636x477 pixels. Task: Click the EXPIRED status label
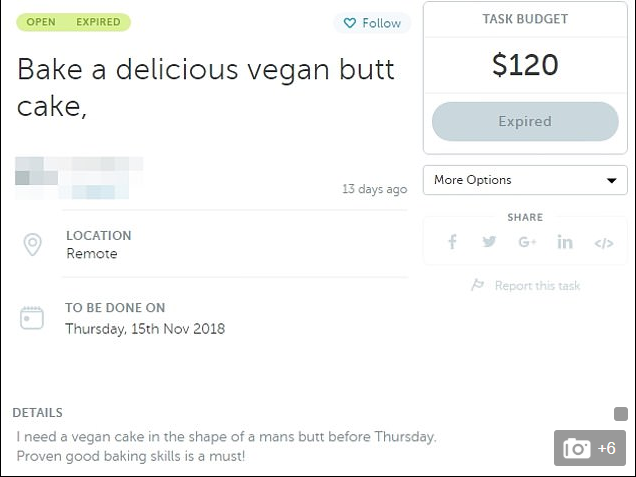[98, 22]
